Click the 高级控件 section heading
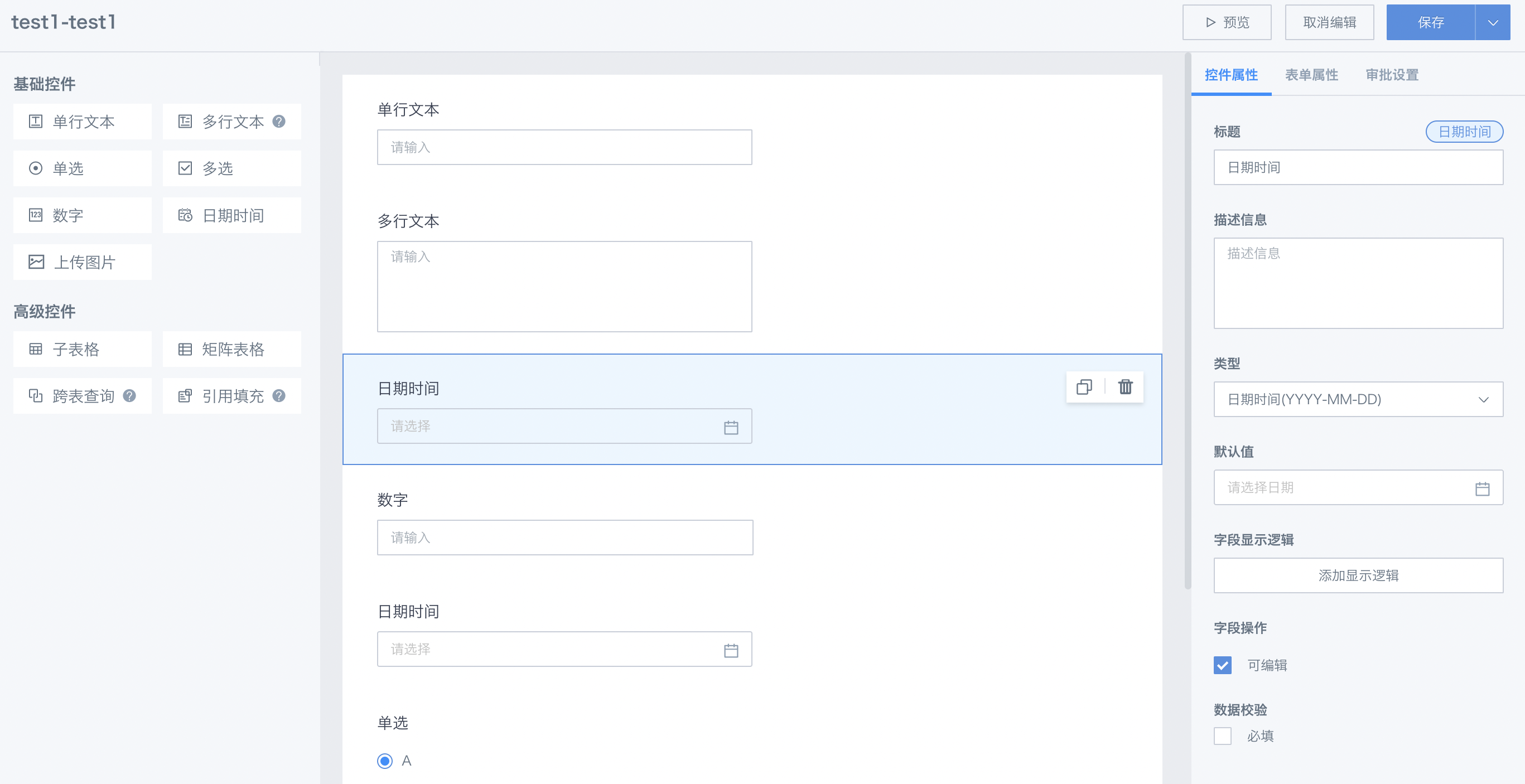Screen dimensions: 1525x784 click(45, 312)
